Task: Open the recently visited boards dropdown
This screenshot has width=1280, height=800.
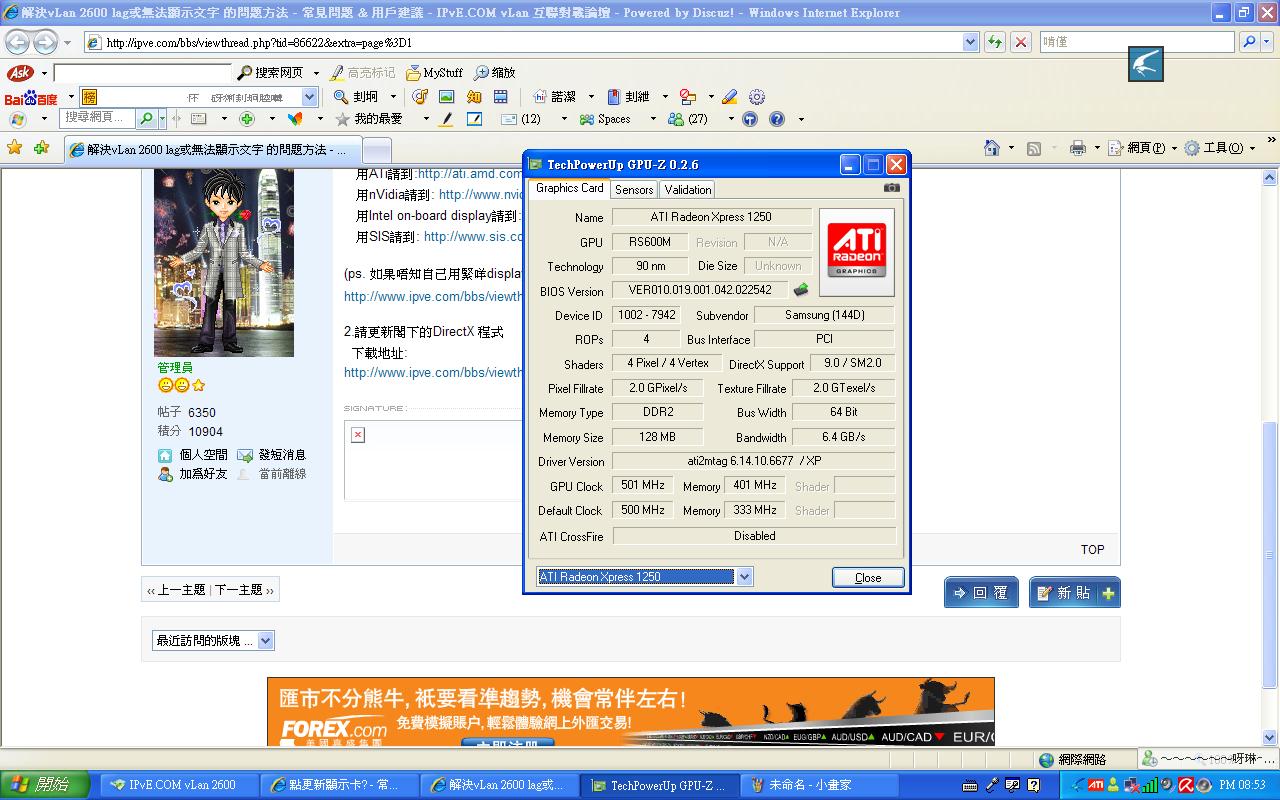Action: (214, 641)
